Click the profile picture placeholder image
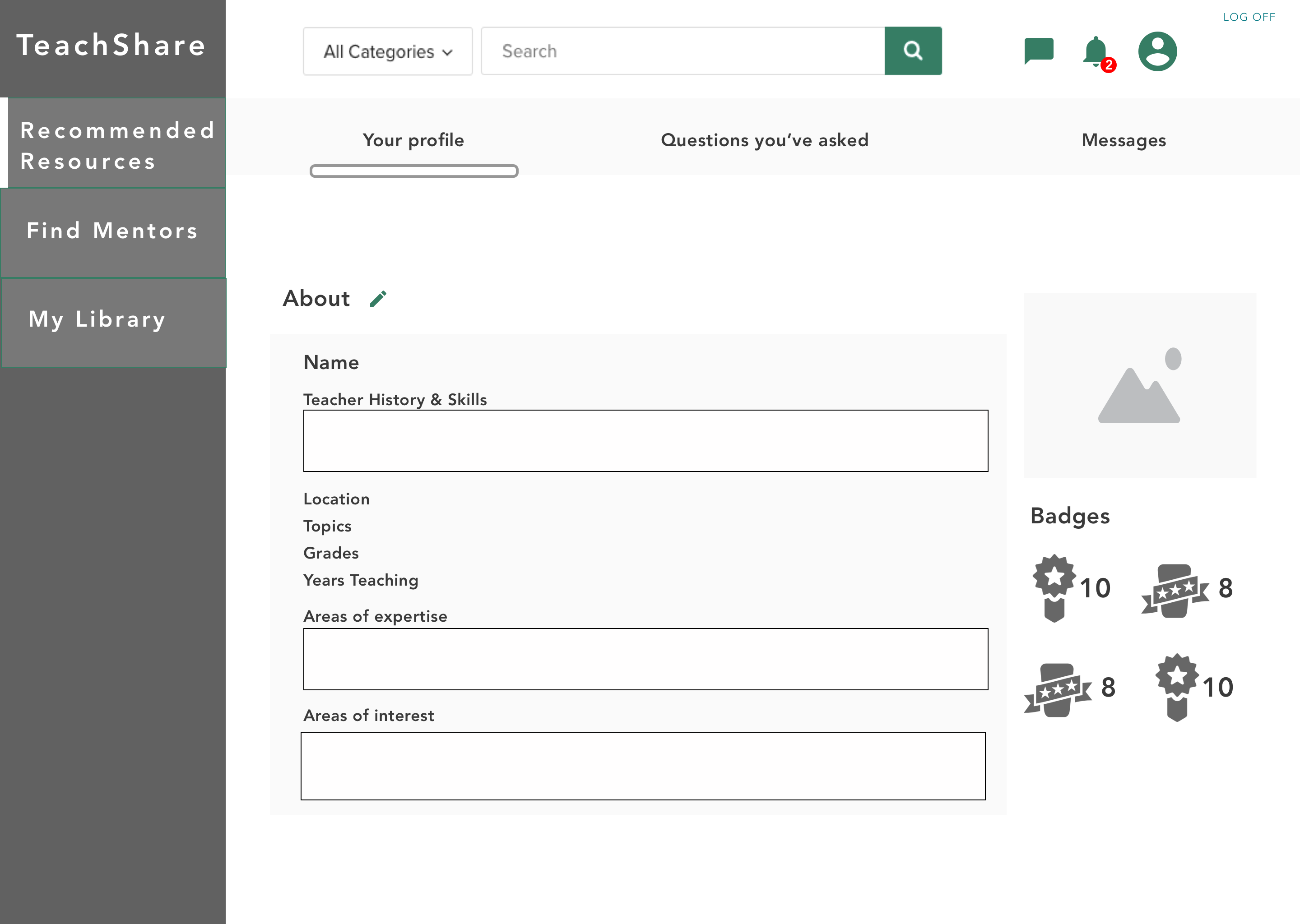 point(1139,386)
